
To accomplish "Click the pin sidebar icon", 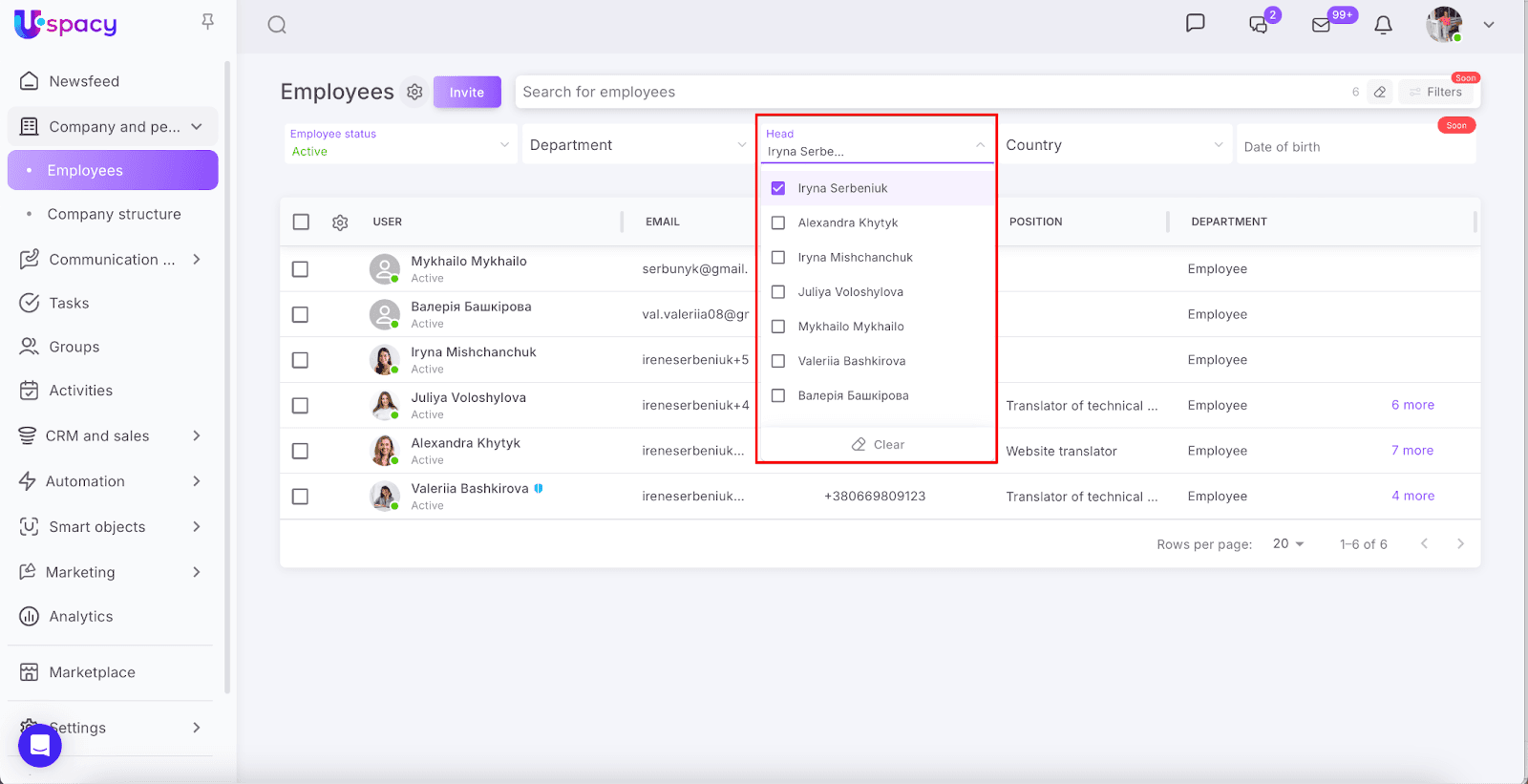I will pyautogui.click(x=207, y=21).
